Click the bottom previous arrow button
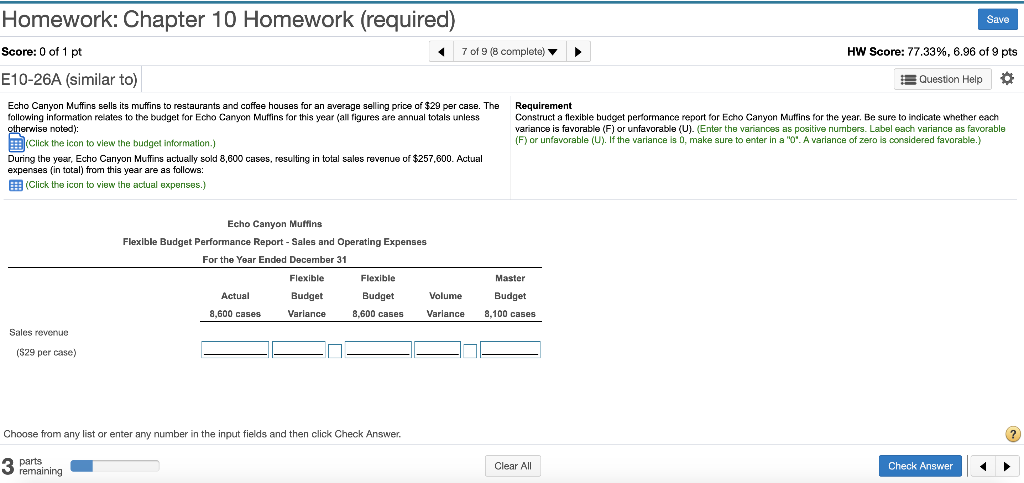Screen dimensions: 1024x483 coord(982,467)
